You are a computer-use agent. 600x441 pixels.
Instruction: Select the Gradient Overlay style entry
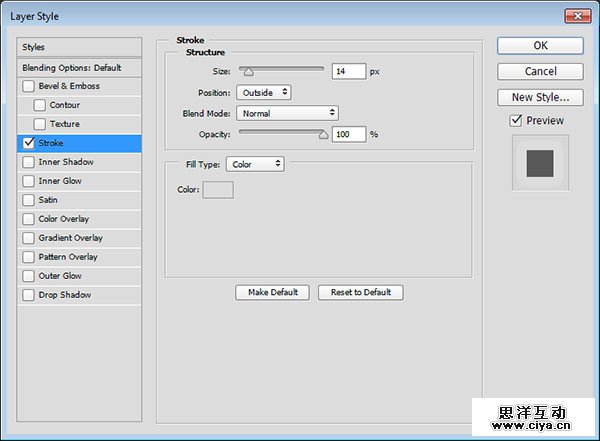click(70, 238)
